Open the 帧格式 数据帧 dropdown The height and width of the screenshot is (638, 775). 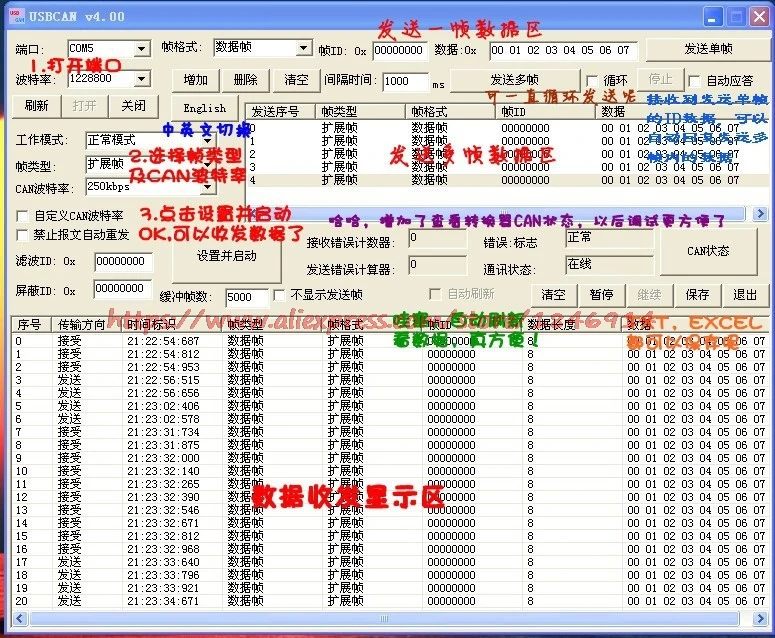pos(303,48)
